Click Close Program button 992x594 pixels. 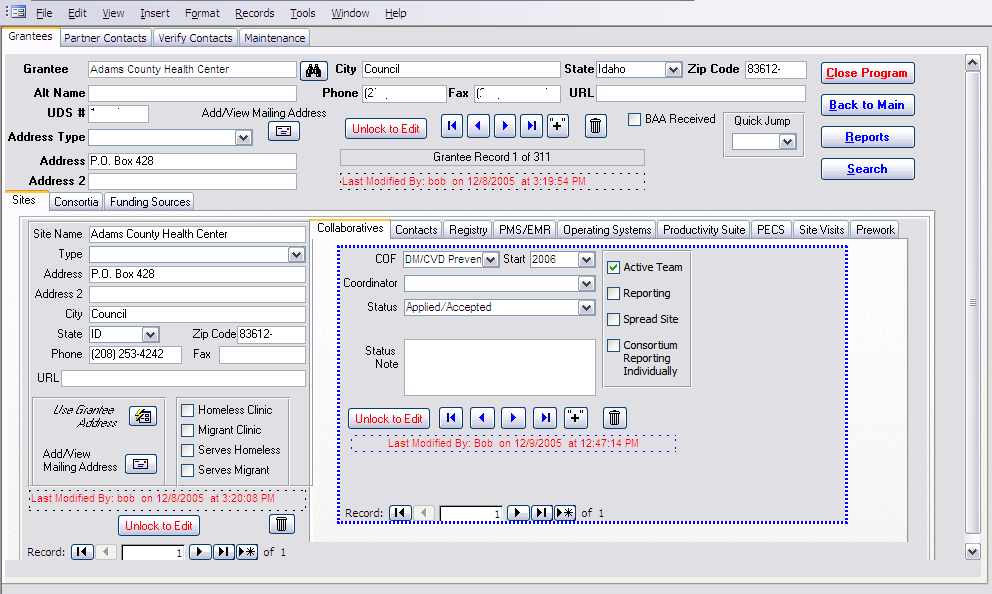point(867,73)
